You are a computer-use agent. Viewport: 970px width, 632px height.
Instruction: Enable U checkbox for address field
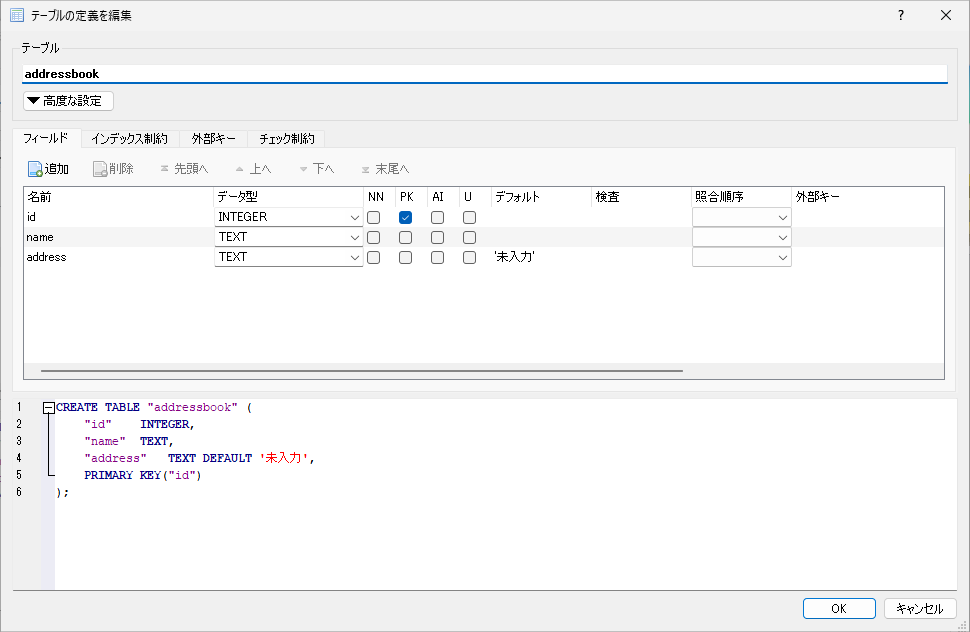[x=469, y=257]
